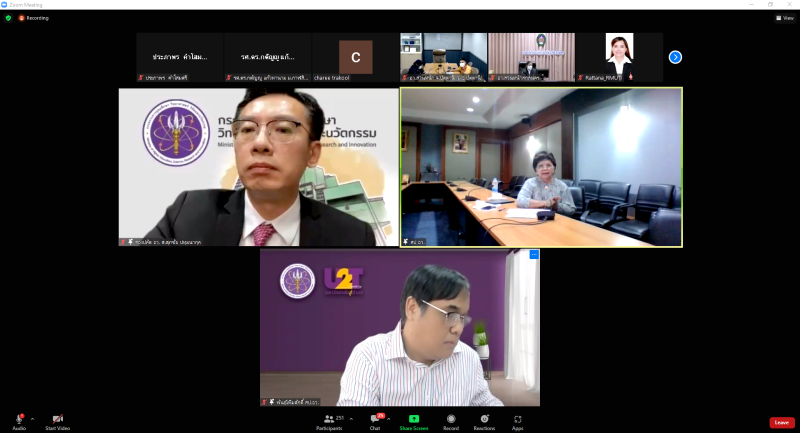Viewport: 800px width, 433px height.
Task: Leave the meeting
Action: [x=781, y=422]
